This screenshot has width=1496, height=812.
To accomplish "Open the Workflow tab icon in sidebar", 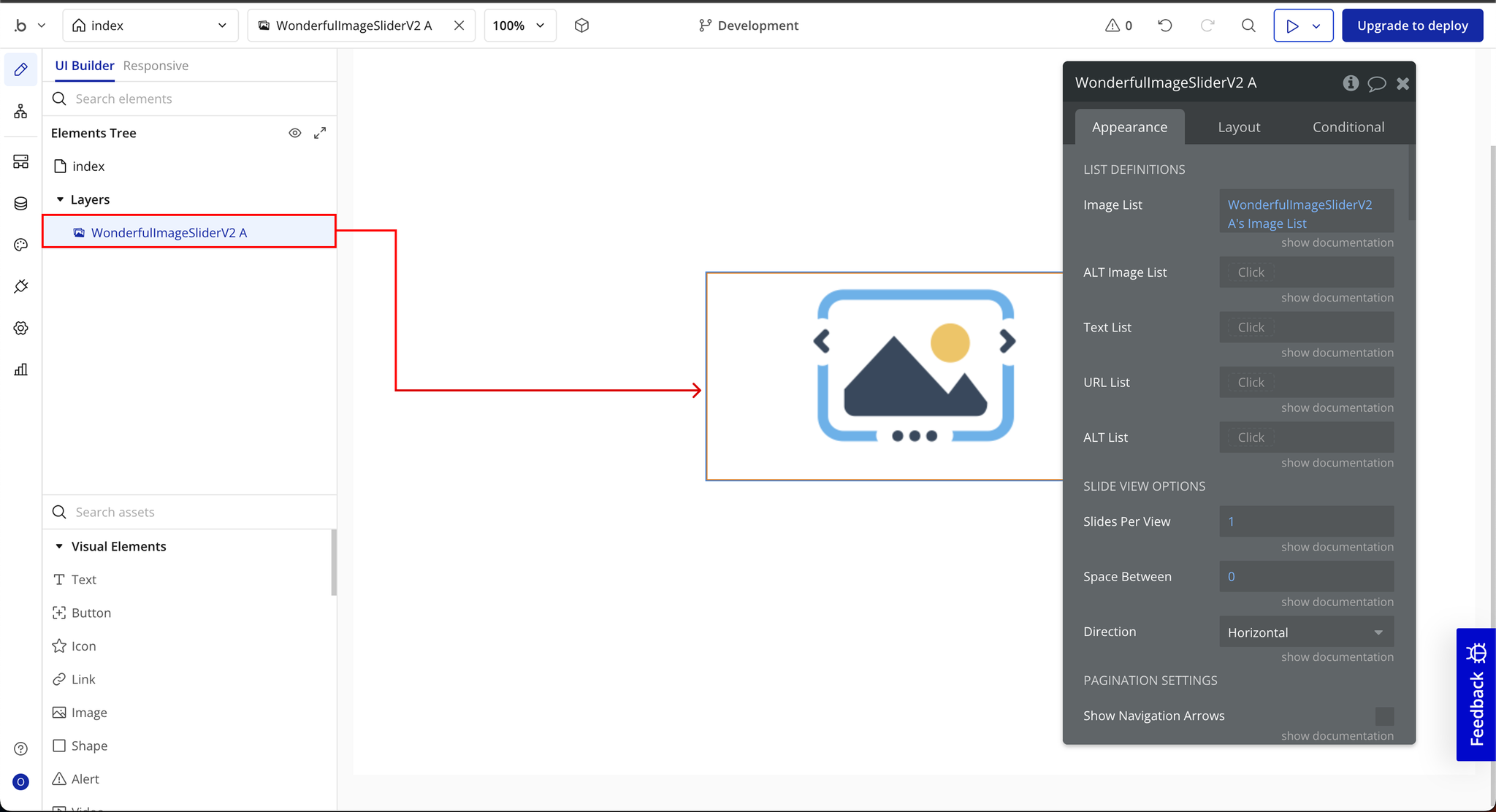I will pyautogui.click(x=20, y=112).
